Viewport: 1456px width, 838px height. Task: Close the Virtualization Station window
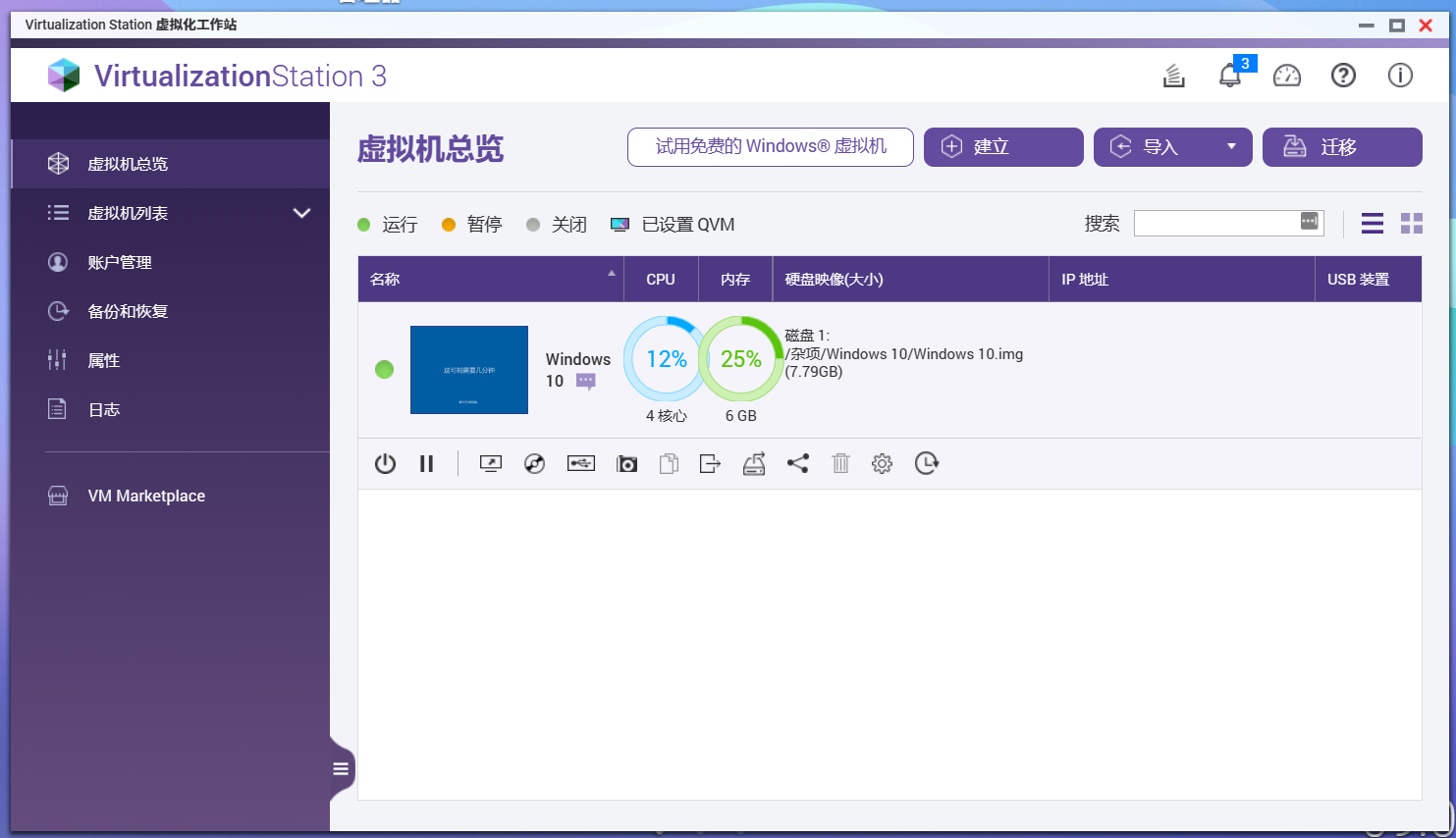[x=1426, y=26]
